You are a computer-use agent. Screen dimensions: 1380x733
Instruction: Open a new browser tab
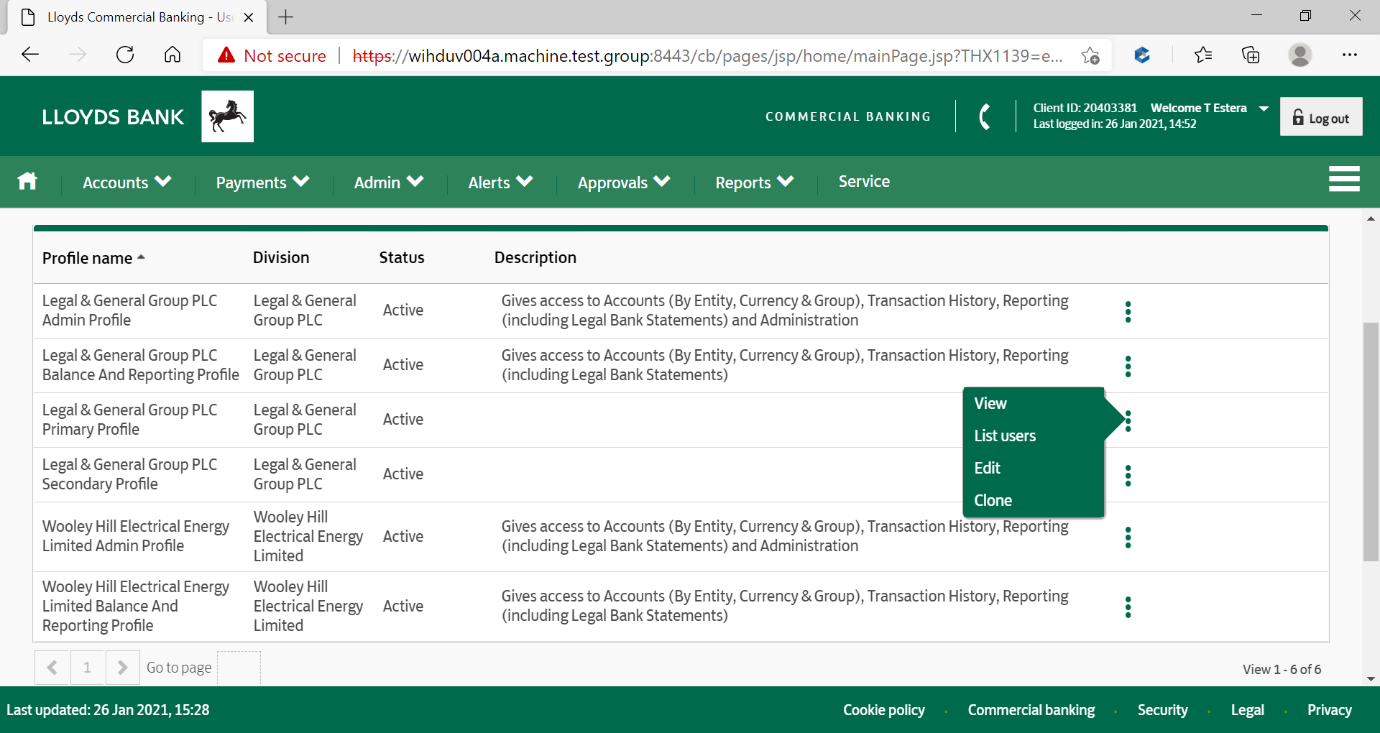(x=286, y=17)
